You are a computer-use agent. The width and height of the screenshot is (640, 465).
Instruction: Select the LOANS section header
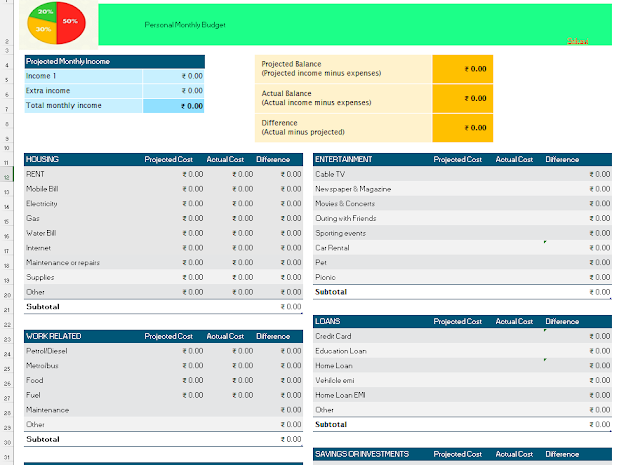328,321
